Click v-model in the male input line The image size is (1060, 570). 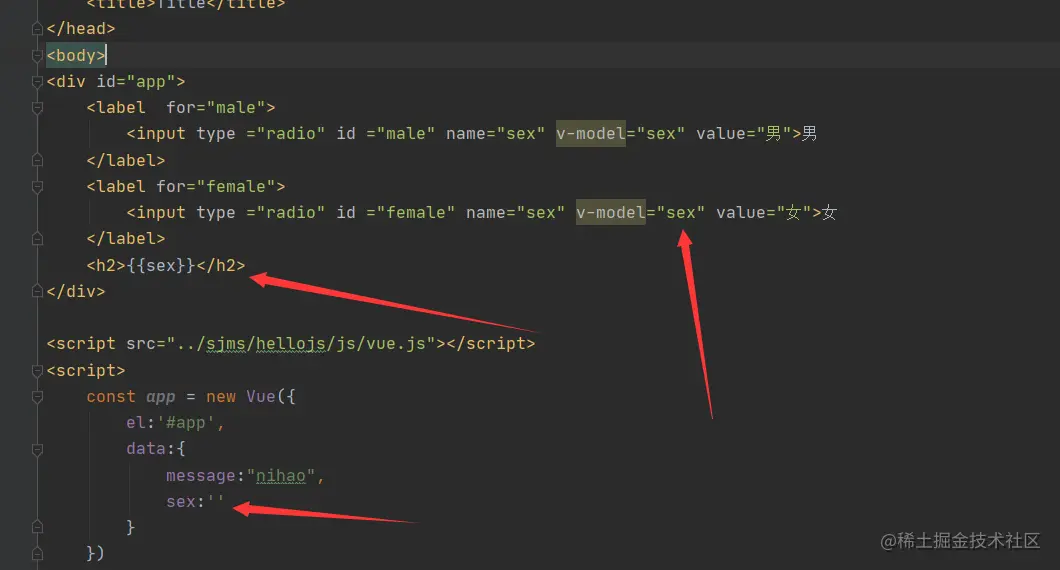coord(591,134)
